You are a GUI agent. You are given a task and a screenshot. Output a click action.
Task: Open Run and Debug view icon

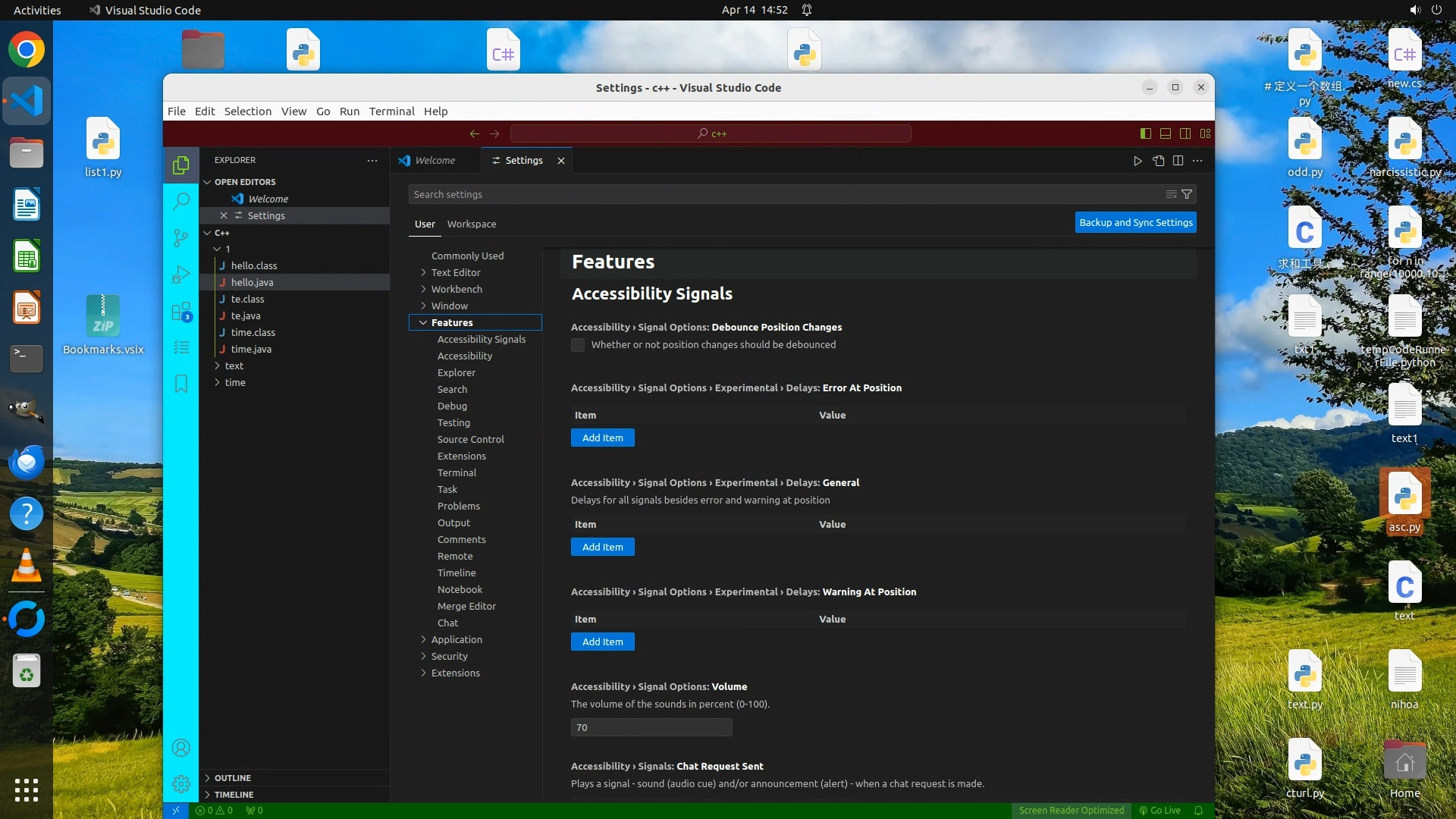tap(180, 275)
